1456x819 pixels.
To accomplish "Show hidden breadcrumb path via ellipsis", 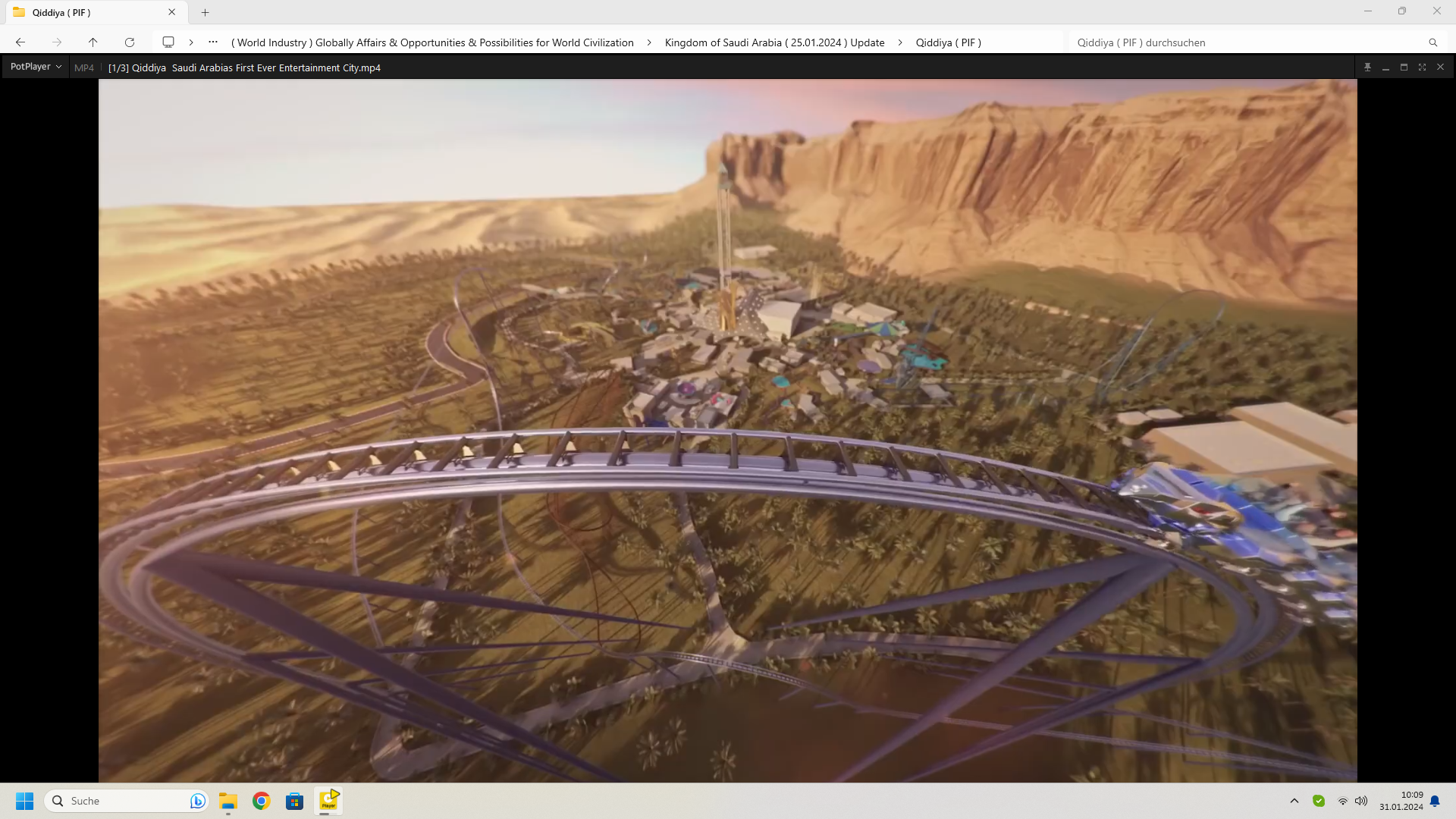I will (213, 42).
